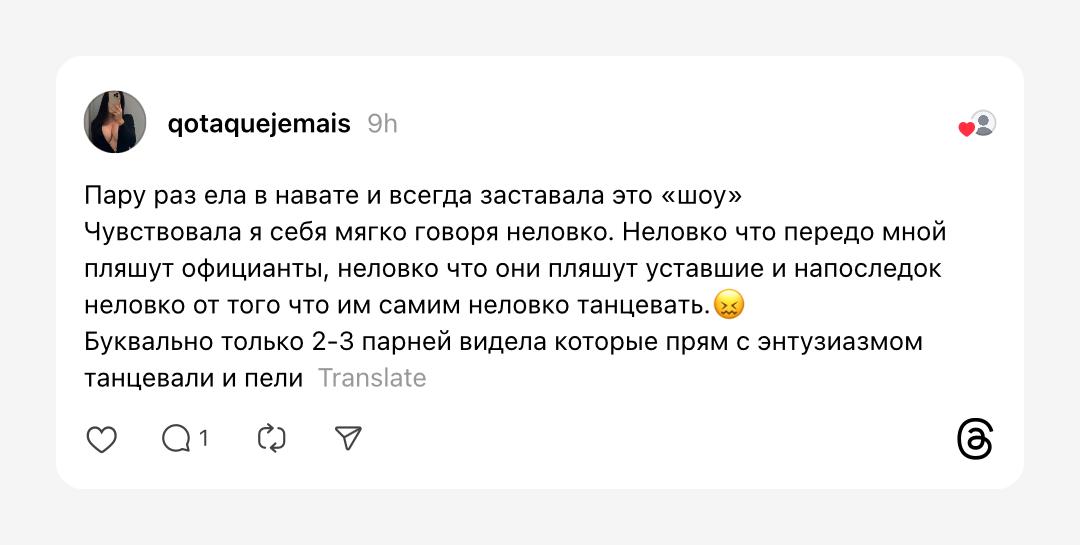Click the line starting with "Чувствовала я себя"
The image size is (1080, 545).
tap(515, 232)
